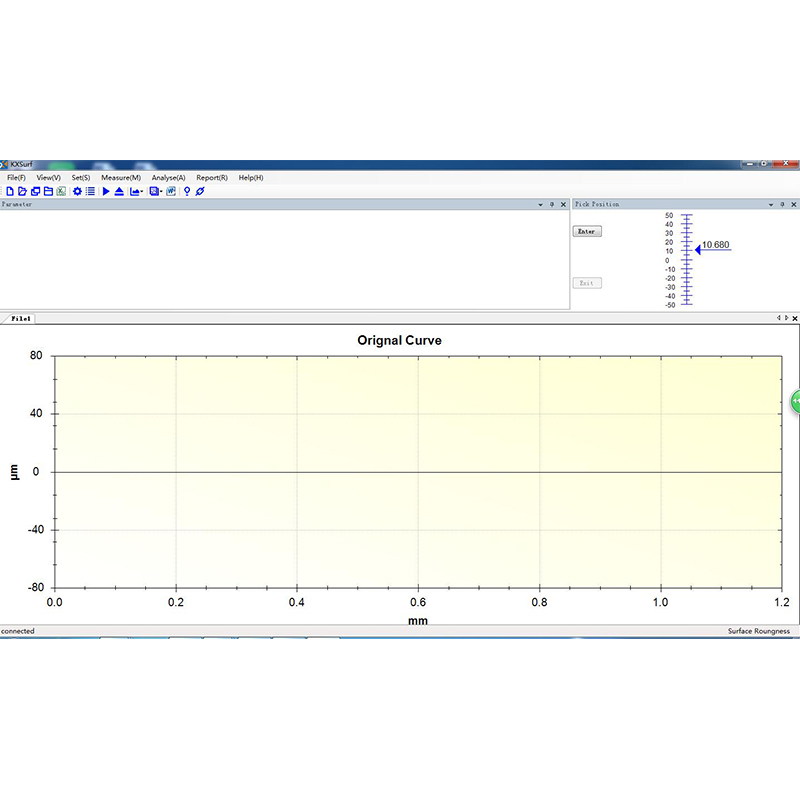The height and width of the screenshot is (800, 800).
Task: Click the New file toolbar icon
Action: click(x=10, y=191)
